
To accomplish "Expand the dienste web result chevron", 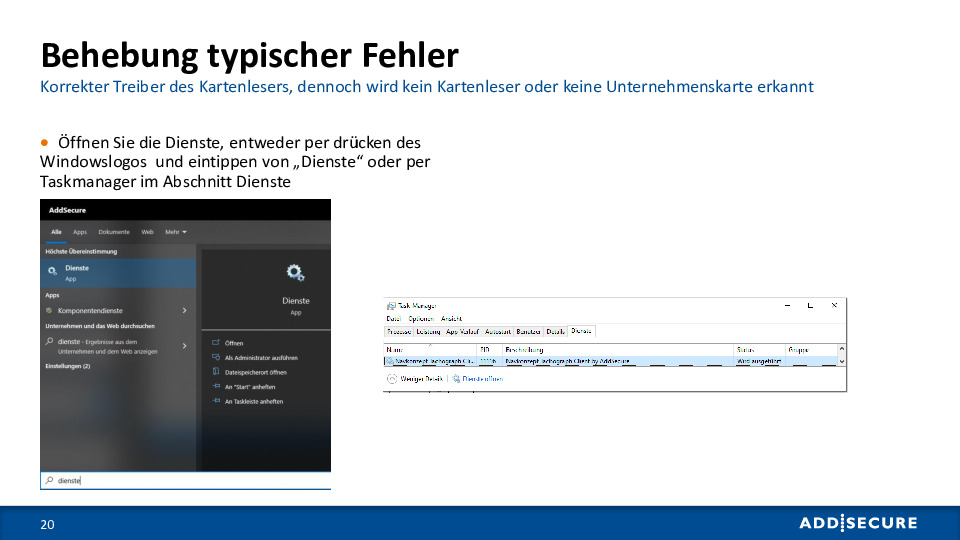I will 184,346.
